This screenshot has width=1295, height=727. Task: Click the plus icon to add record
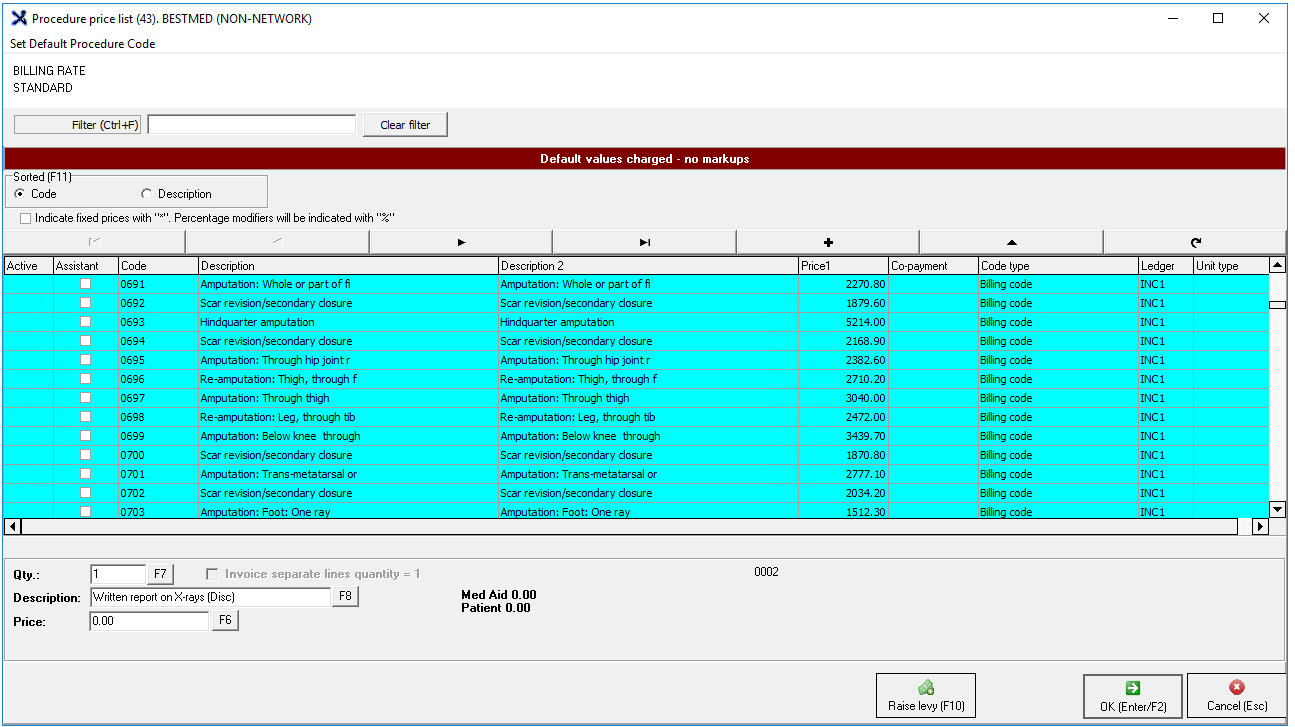(827, 242)
